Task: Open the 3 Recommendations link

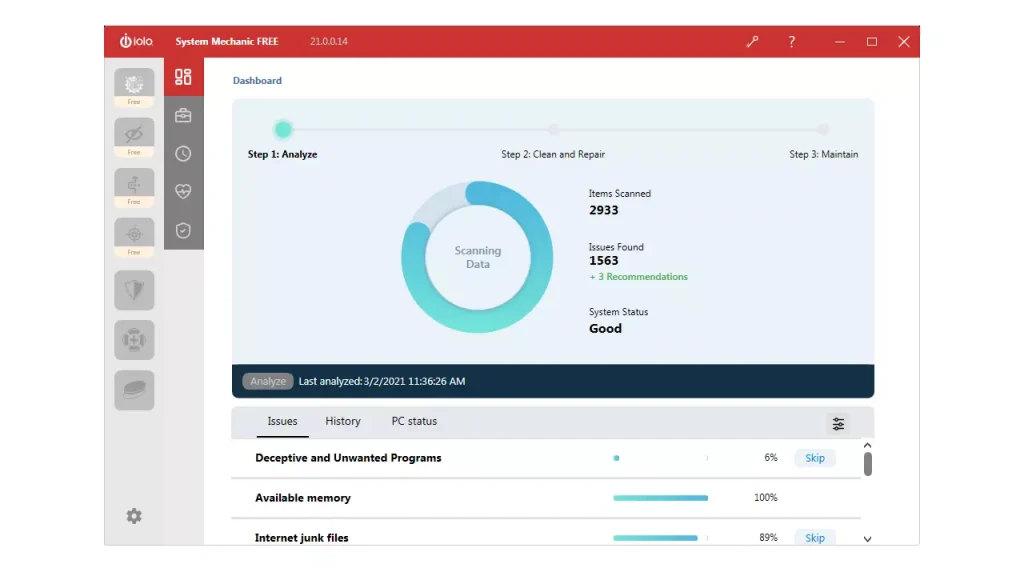Action: [x=638, y=277]
